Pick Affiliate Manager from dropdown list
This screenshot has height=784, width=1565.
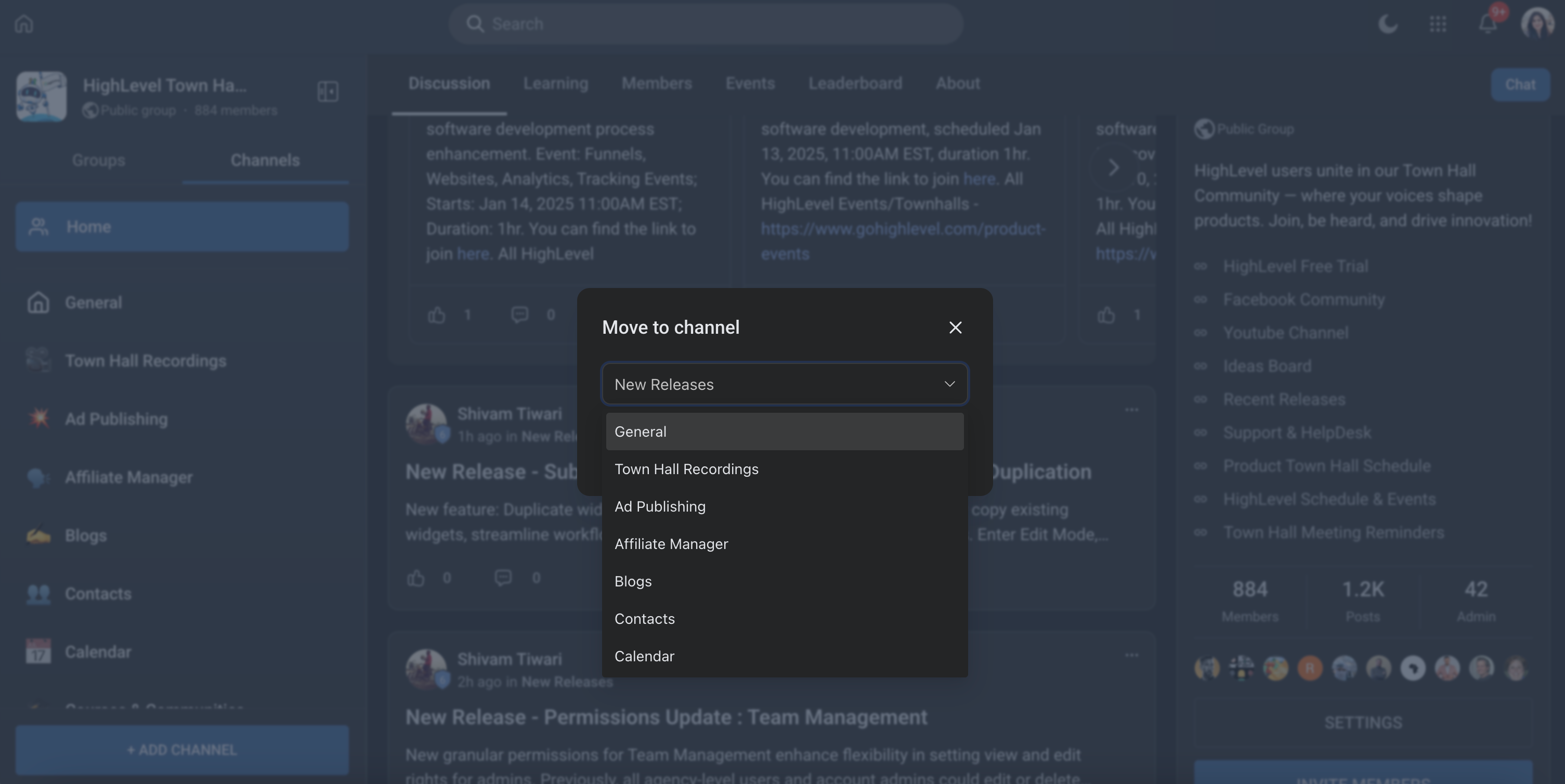click(x=671, y=544)
